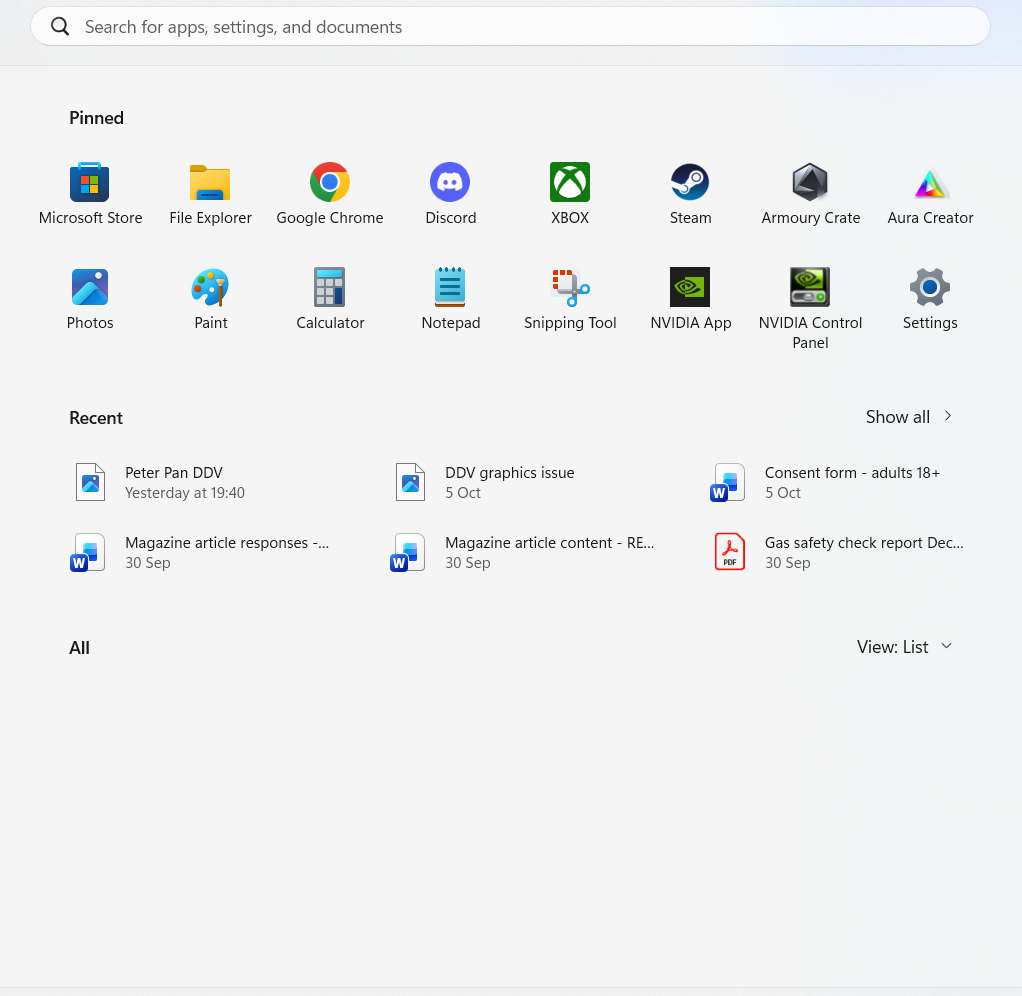
Task: Click the Magazine article content - RE... file name
Action: coord(549,543)
